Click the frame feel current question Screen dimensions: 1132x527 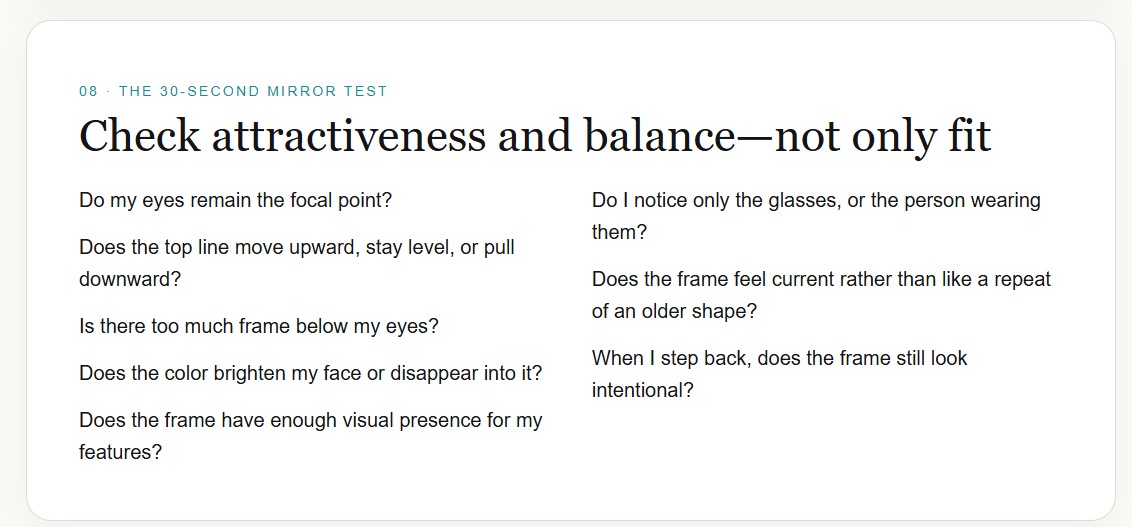coord(822,295)
